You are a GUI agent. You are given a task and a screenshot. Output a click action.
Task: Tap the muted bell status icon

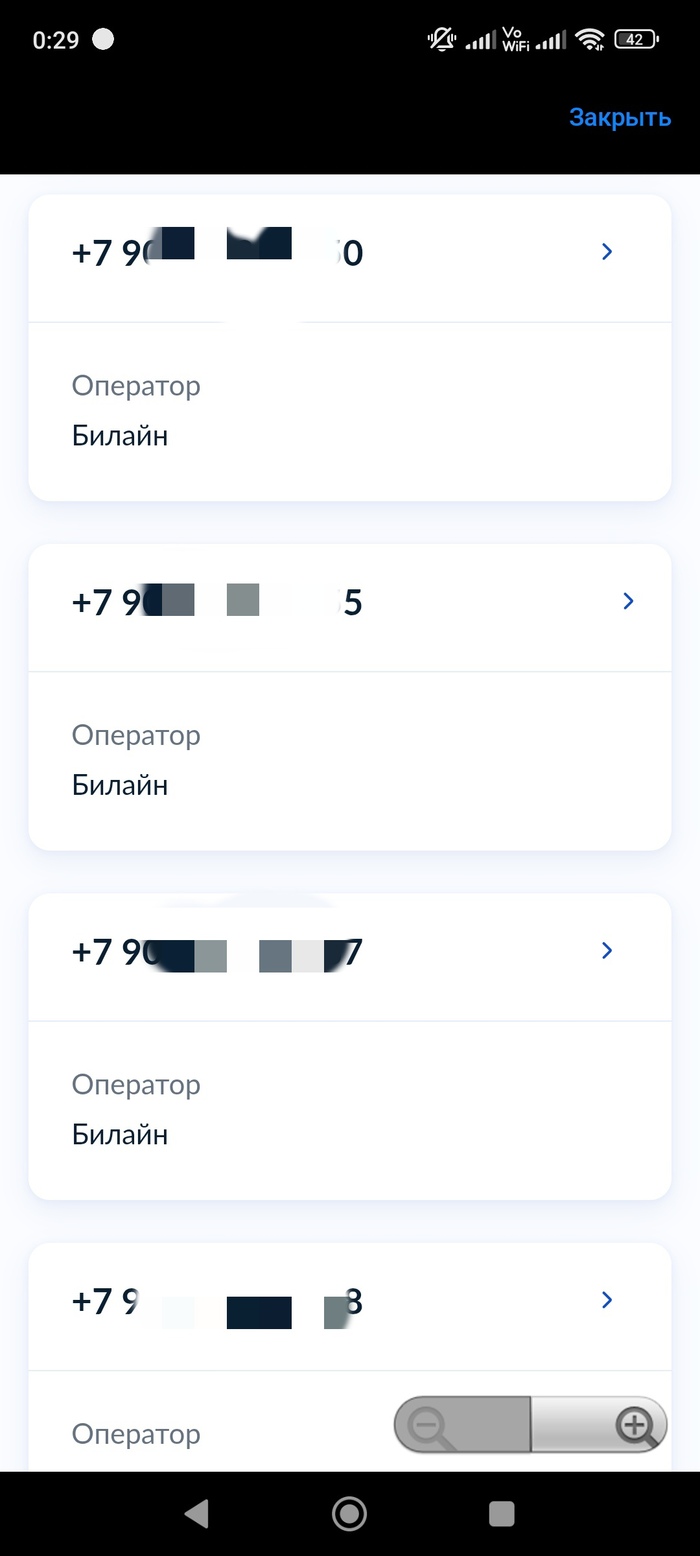tap(441, 40)
